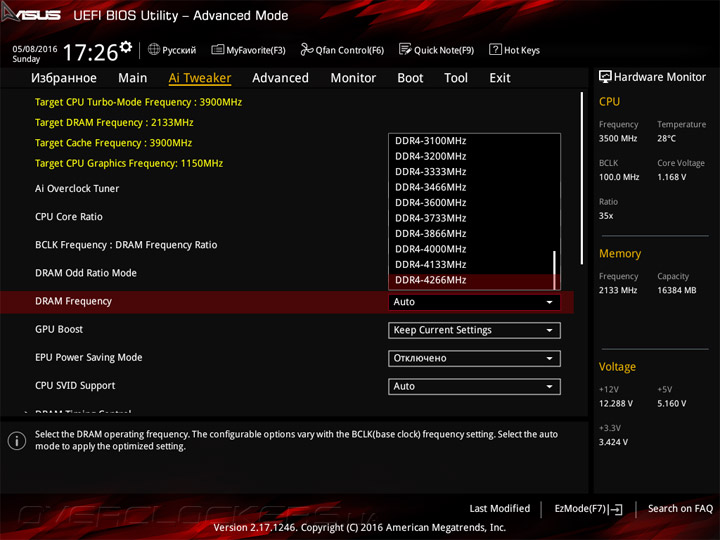720x540 pixels.
Task: Click the 05/08/2016 date
Action: [35, 49]
